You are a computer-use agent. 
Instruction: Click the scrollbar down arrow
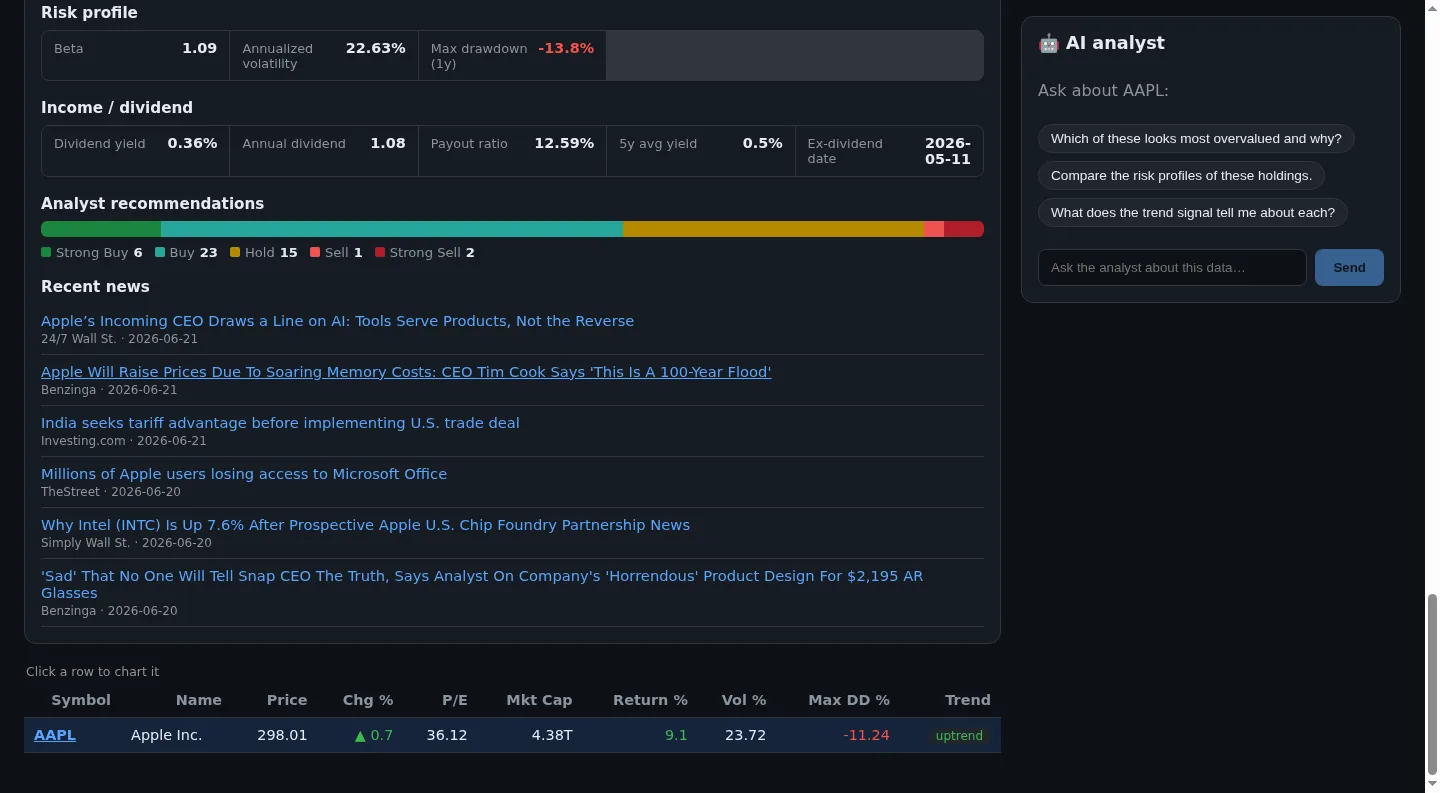click(x=1432, y=784)
